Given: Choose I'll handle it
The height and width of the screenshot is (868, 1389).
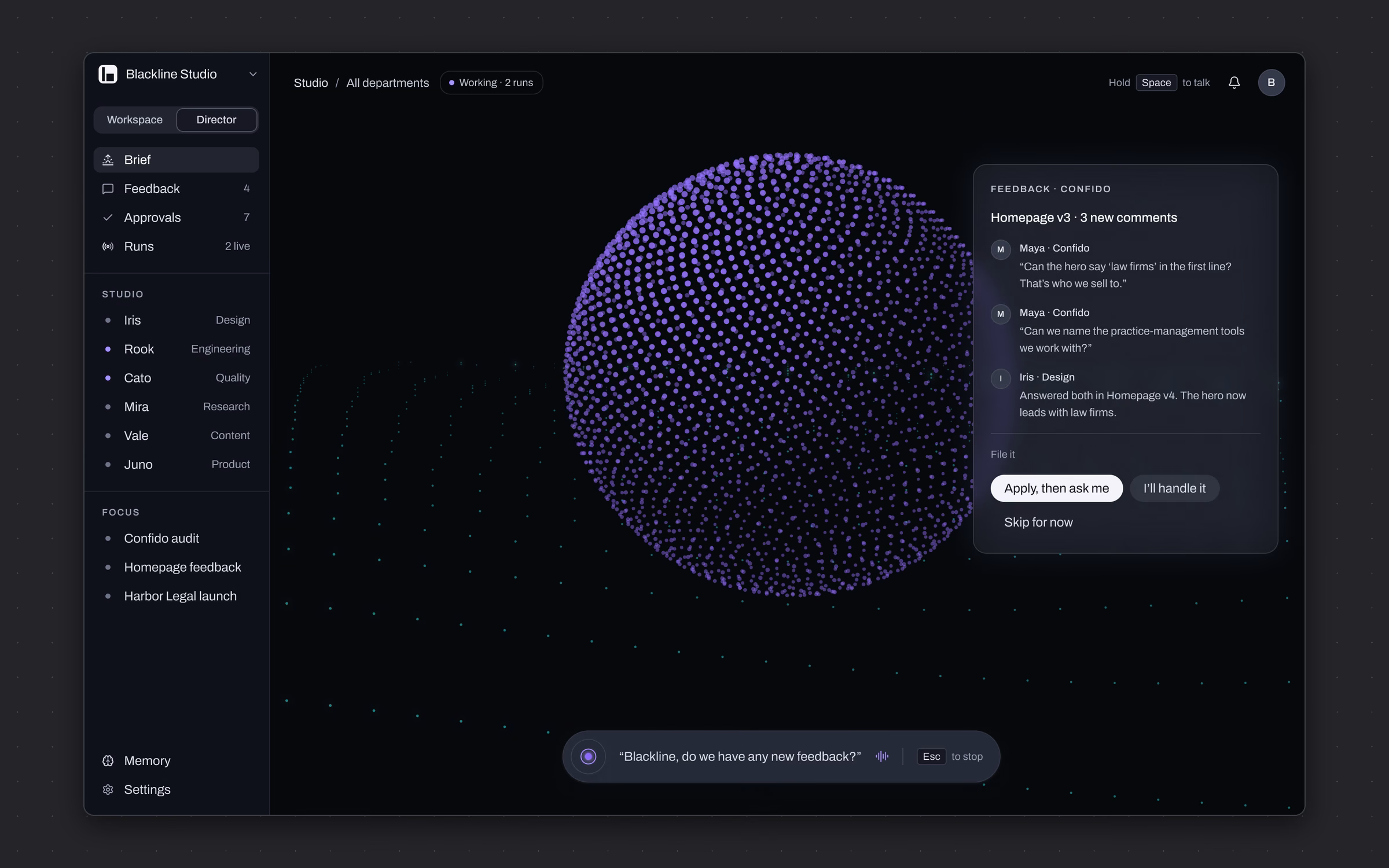Looking at the screenshot, I should 1174,488.
